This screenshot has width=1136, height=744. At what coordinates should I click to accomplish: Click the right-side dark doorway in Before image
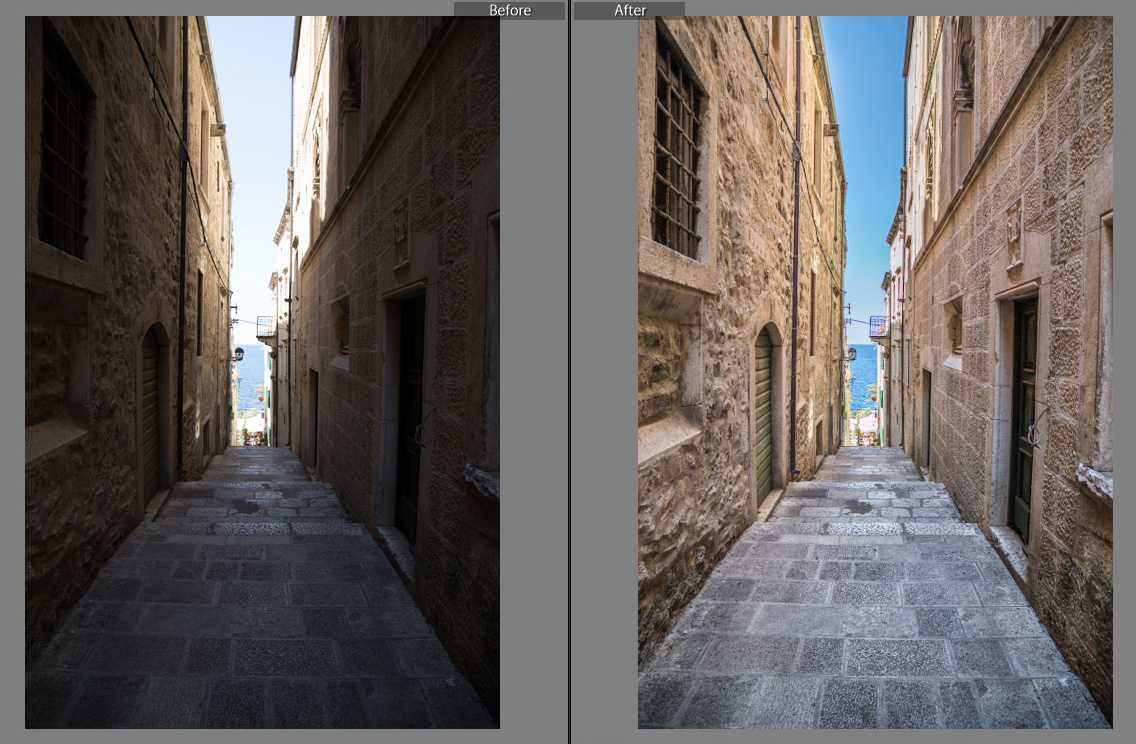coord(409,415)
